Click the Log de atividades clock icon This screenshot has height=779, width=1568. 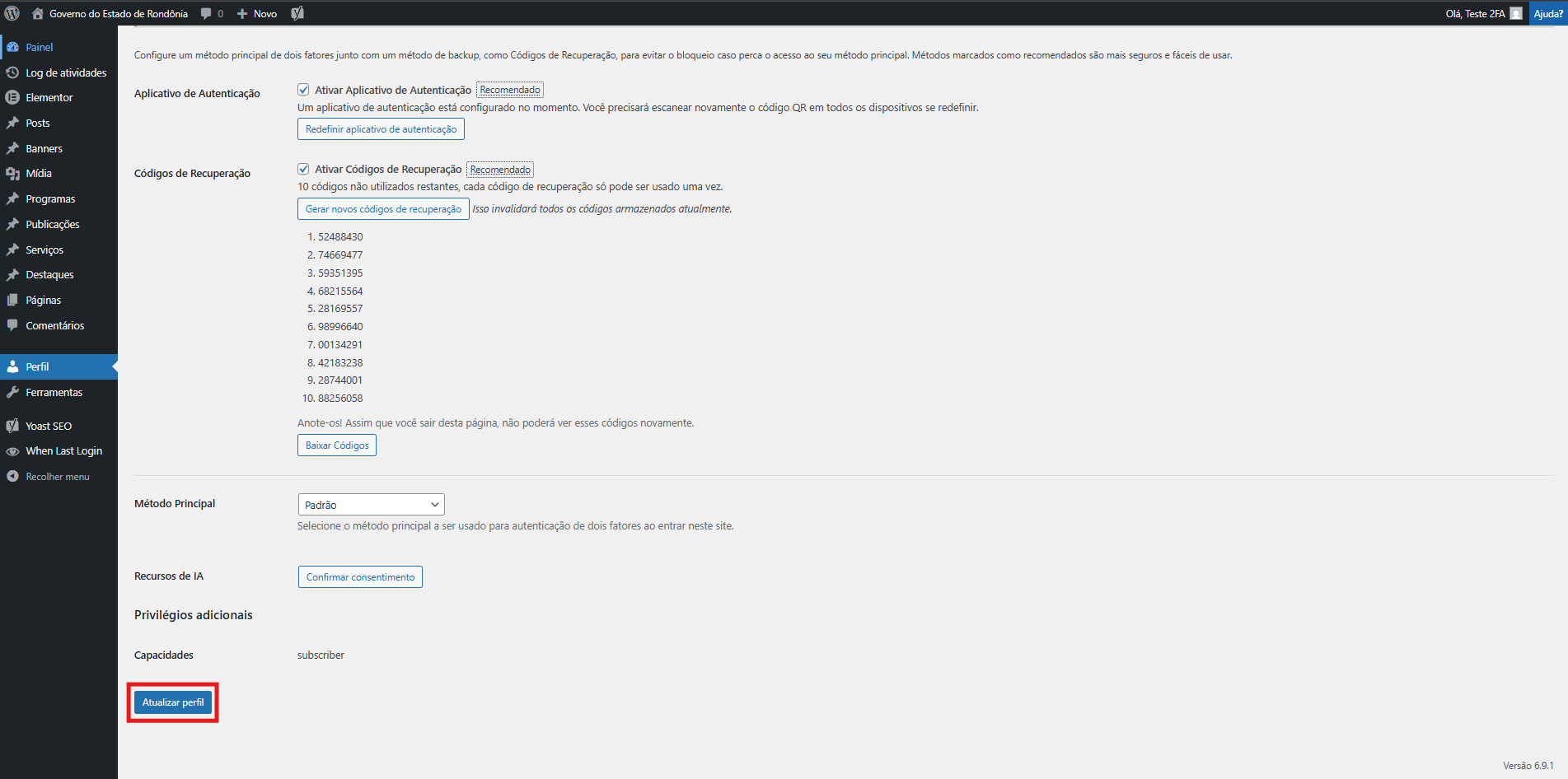tap(12, 72)
